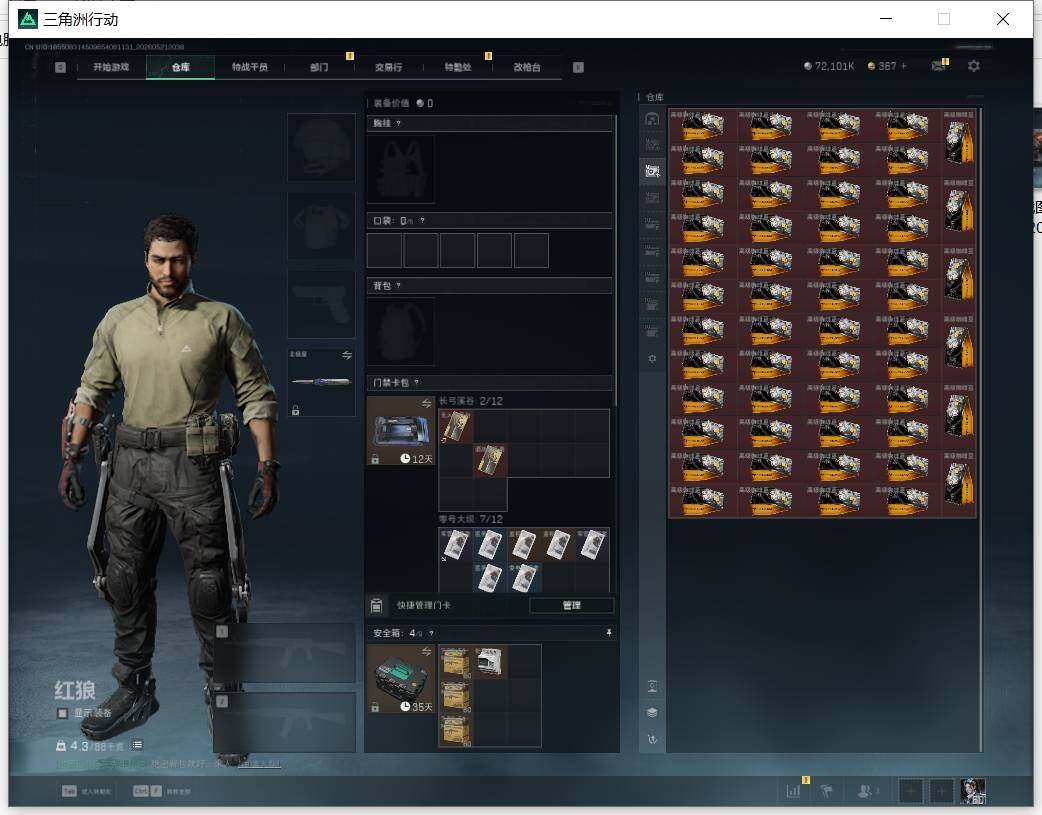Click primary weapon slot 1
This screenshot has height=815, width=1042.
coord(284,653)
